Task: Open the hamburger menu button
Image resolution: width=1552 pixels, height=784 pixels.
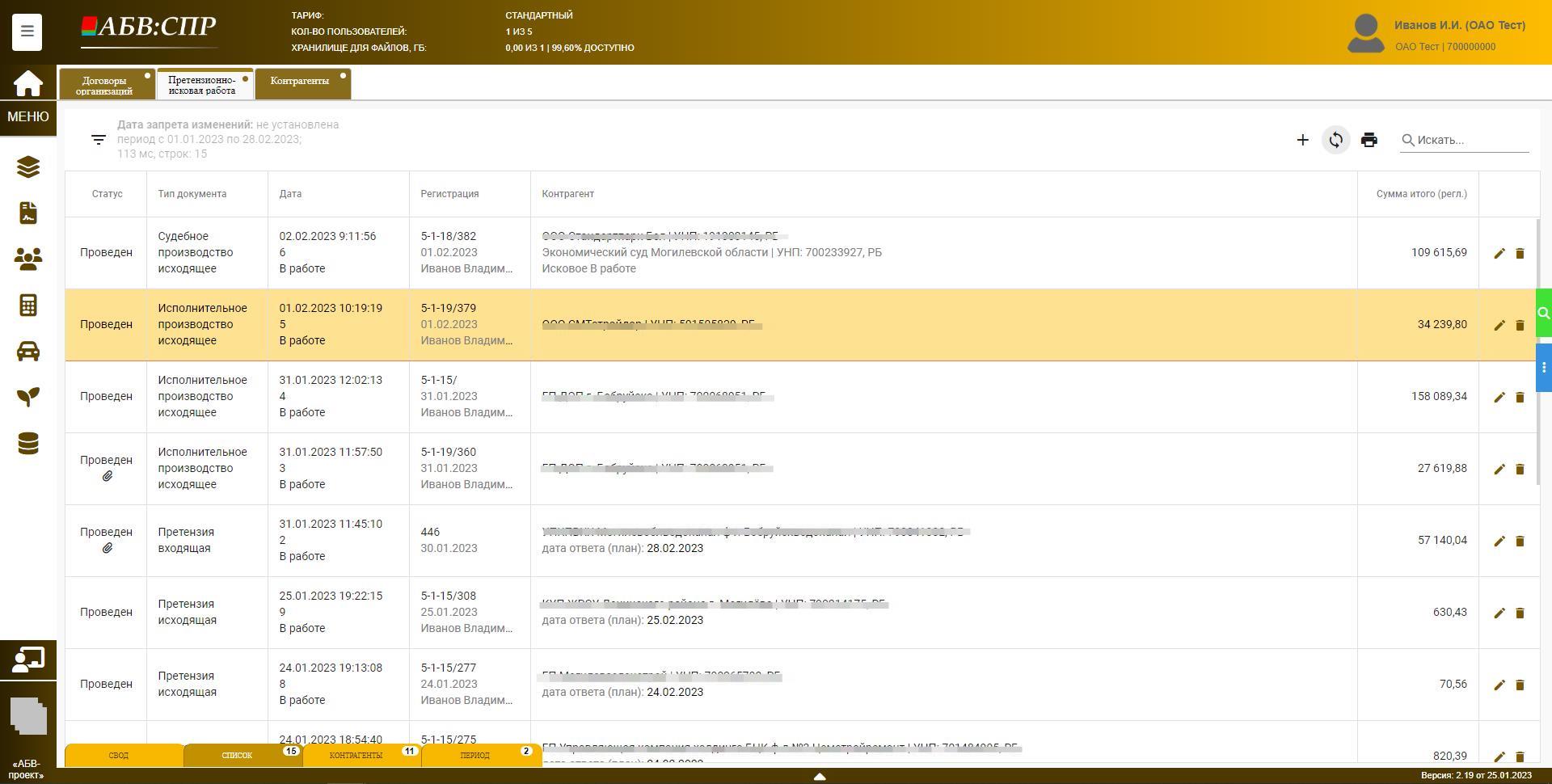Action: [27, 32]
